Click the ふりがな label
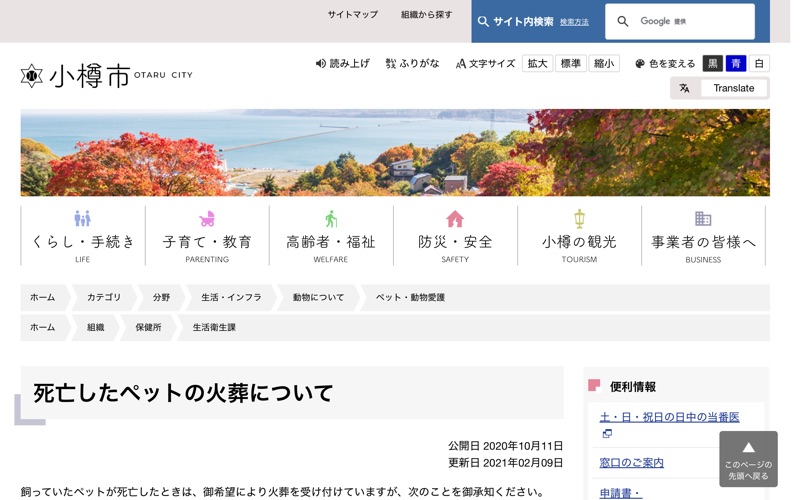The height and width of the screenshot is (500, 800). (x=419, y=63)
